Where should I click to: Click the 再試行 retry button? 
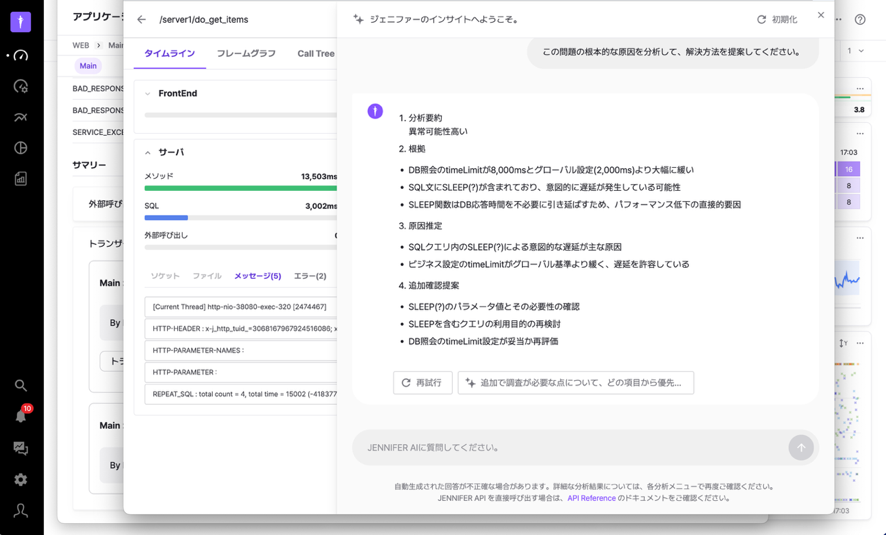422,383
